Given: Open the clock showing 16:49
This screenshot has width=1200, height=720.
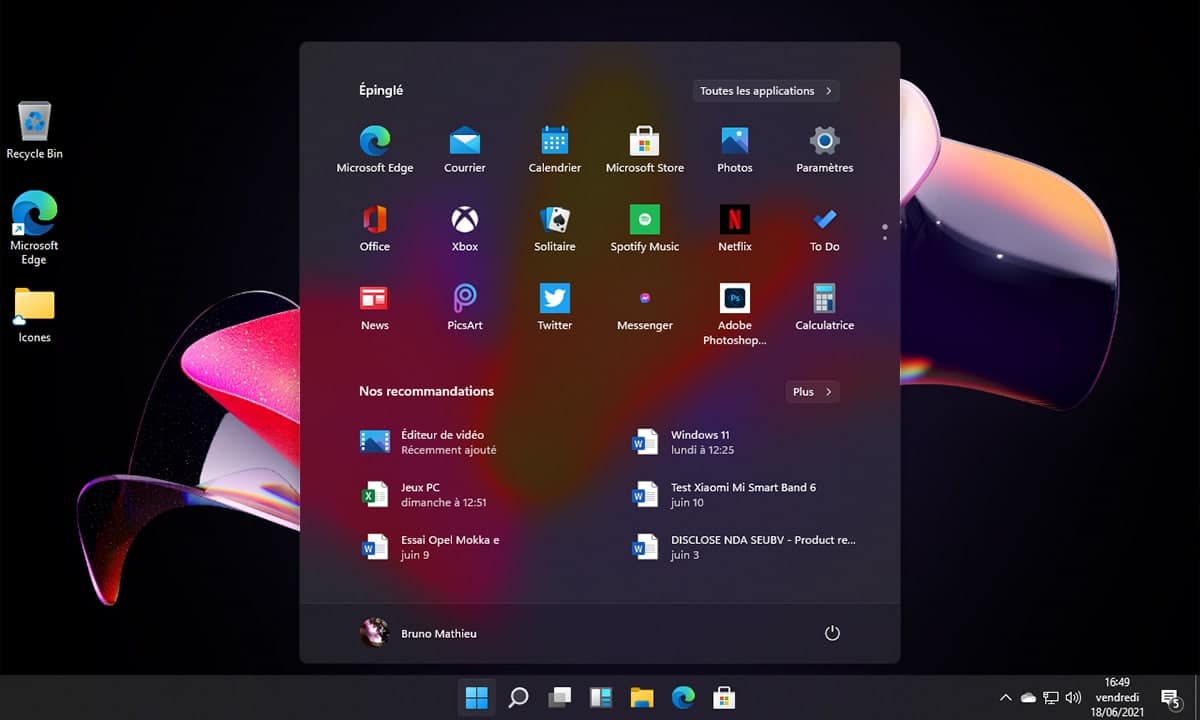Looking at the screenshot, I should coord(1118,697).
